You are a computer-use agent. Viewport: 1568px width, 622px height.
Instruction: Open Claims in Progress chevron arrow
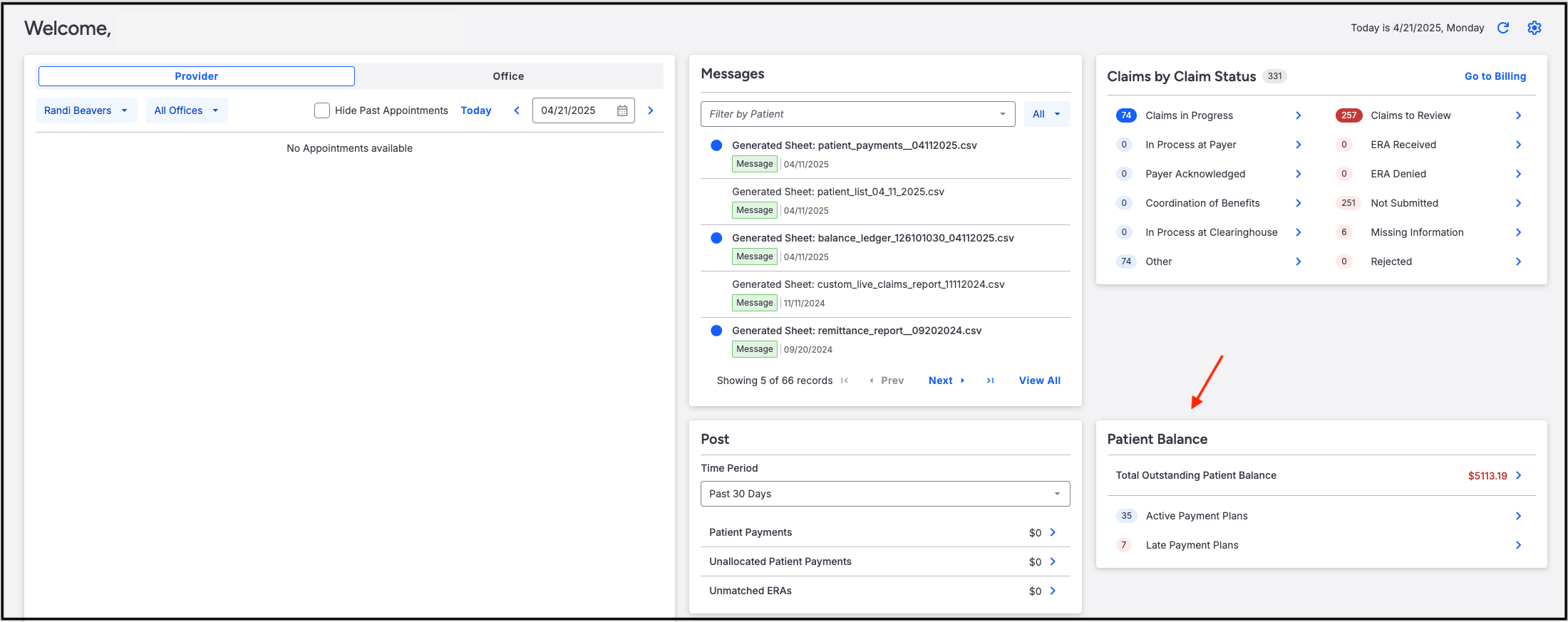point(1299,115)
